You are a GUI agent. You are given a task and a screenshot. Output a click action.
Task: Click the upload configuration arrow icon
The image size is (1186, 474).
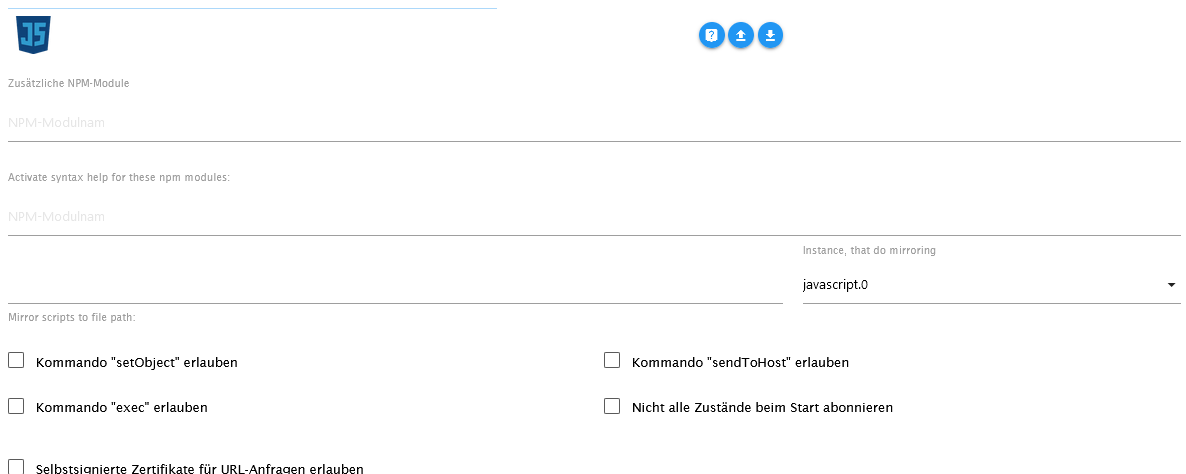pos(741,35)
